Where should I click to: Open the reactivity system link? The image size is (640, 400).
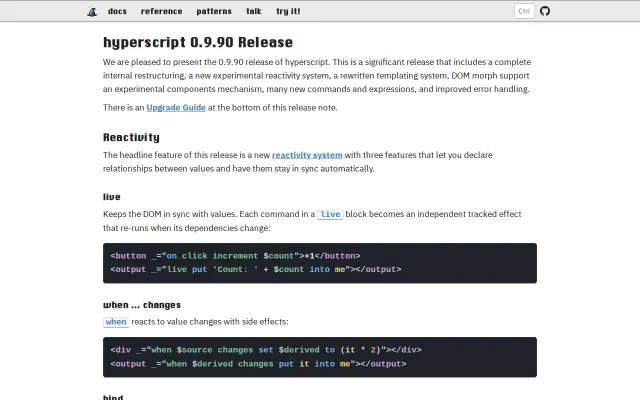pos(307,155)
